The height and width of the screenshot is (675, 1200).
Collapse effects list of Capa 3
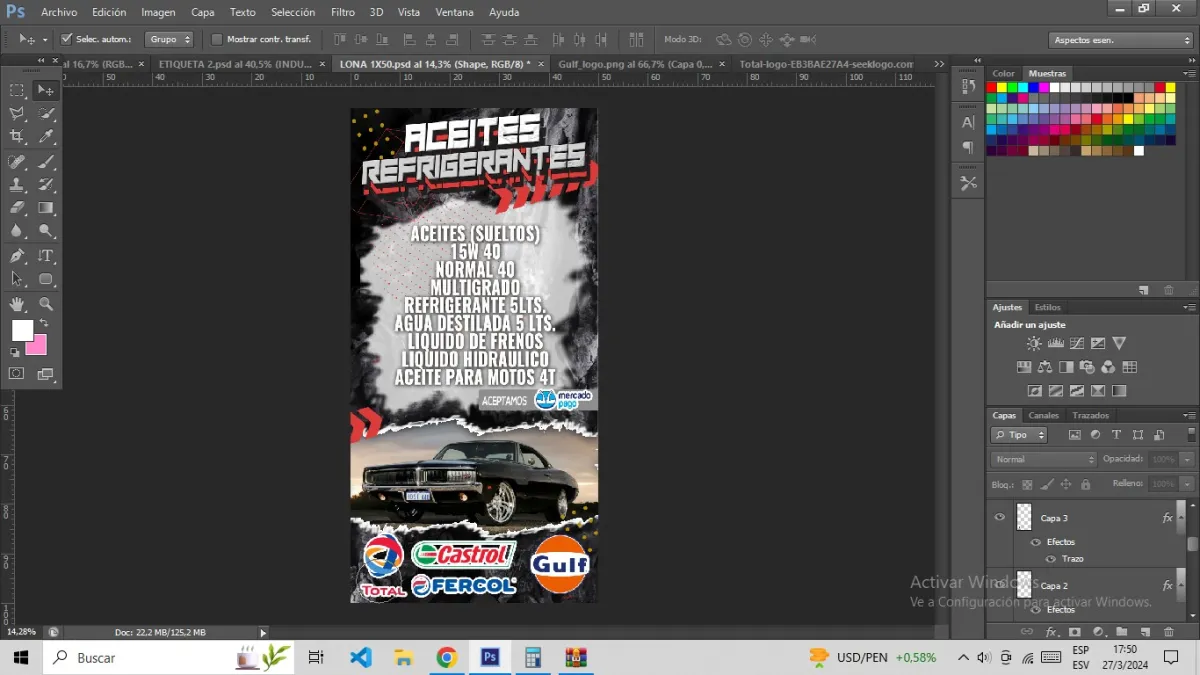pyautogui.click(x=1182, y=518)
